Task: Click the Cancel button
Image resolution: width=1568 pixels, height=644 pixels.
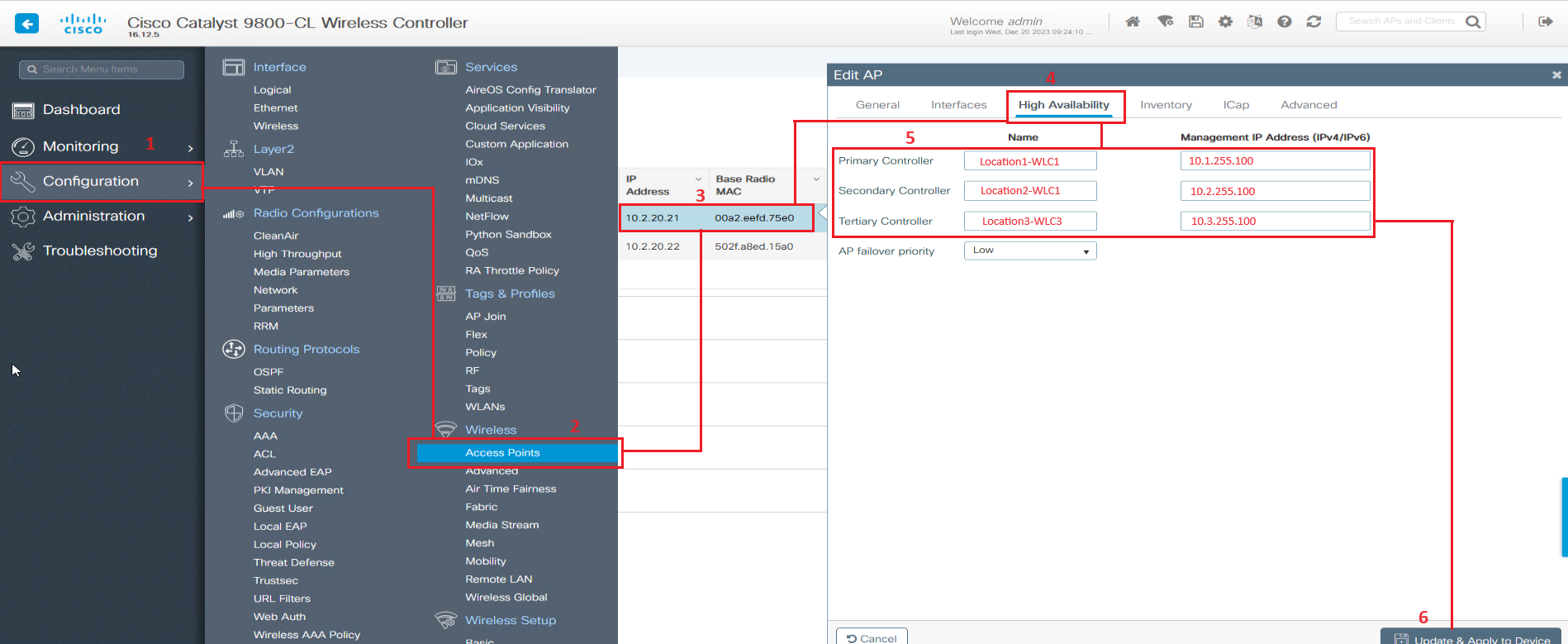Action: point(872,637)
